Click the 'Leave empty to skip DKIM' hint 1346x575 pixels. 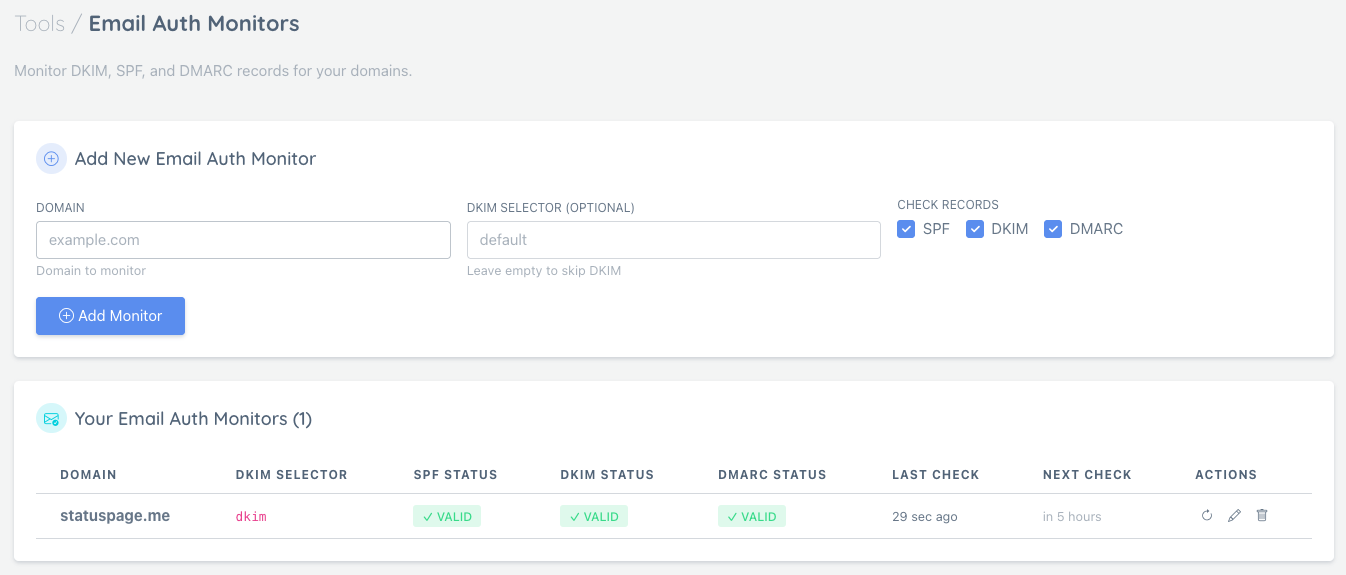pos(544,271)
